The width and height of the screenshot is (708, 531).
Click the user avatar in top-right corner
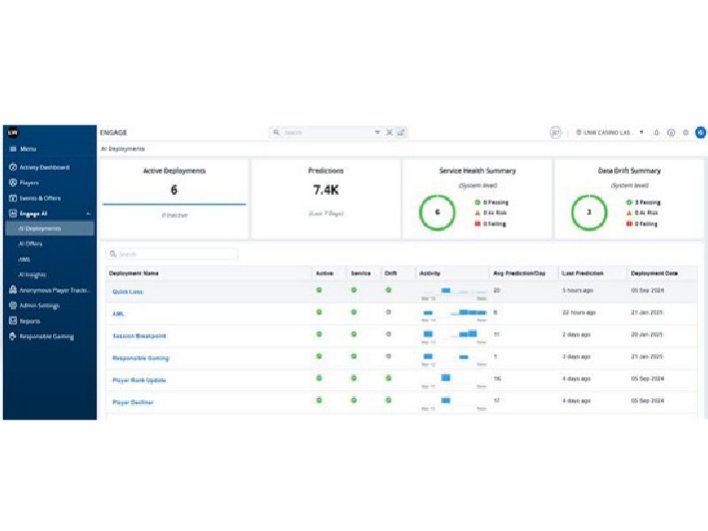700,132
